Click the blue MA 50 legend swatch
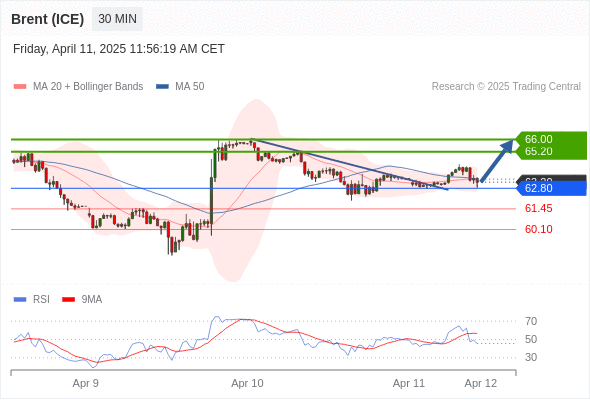Viewport: 590px width, 400px height. point(162,87)
